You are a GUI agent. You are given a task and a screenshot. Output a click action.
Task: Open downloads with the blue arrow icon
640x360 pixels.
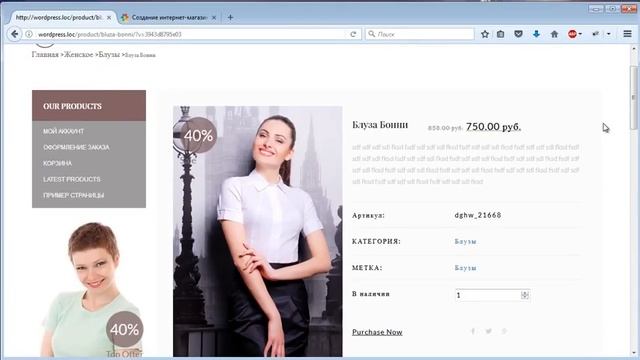coord(536,34)
